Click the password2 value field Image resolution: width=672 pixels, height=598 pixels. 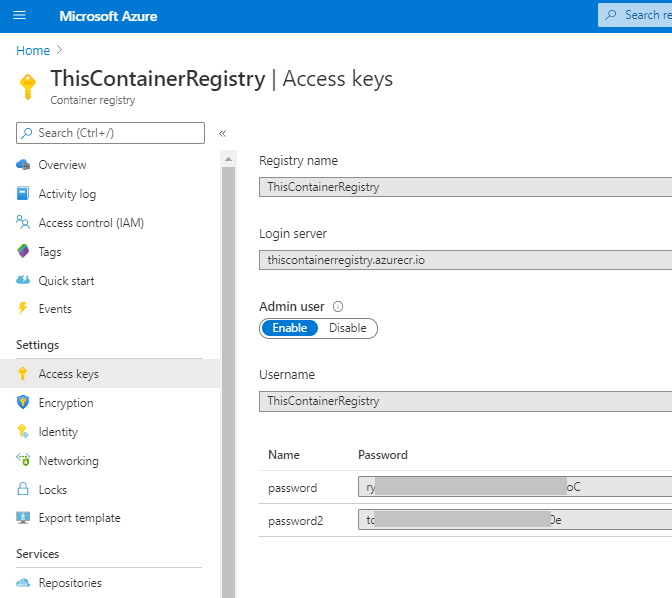point(515,520)
